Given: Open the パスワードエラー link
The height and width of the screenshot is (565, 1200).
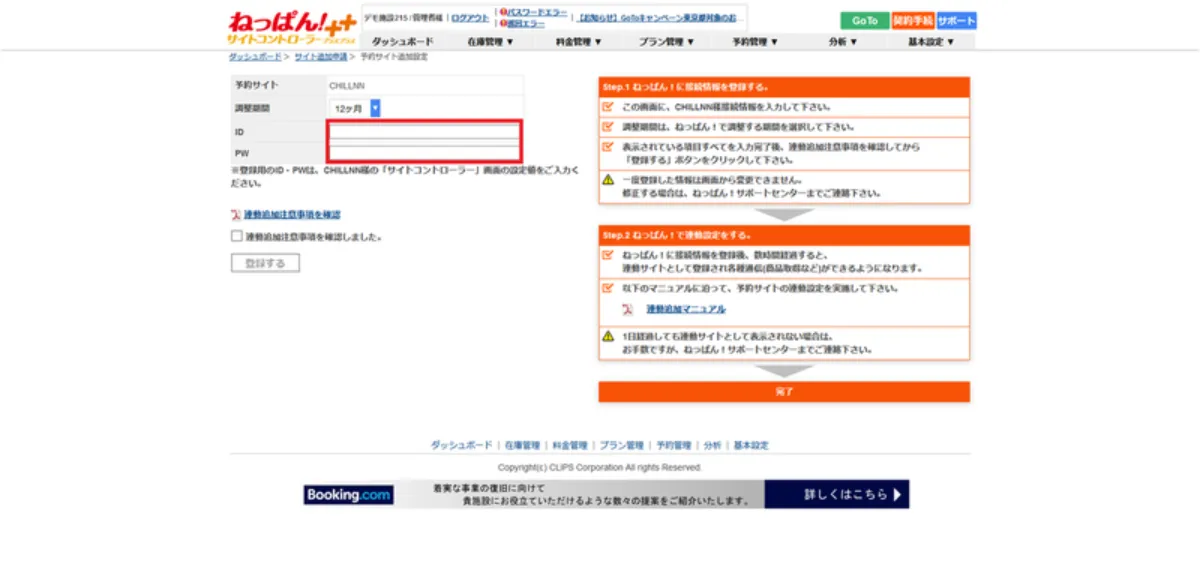Looking at the screenshot, I should tap(537, 12).
